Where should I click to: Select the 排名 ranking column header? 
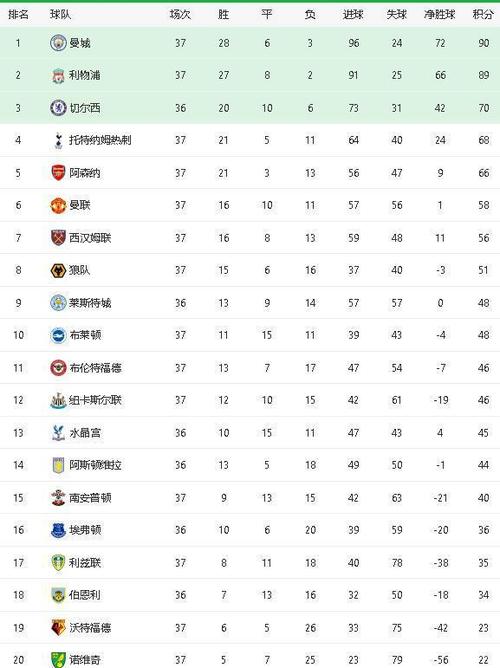point(18,14)
